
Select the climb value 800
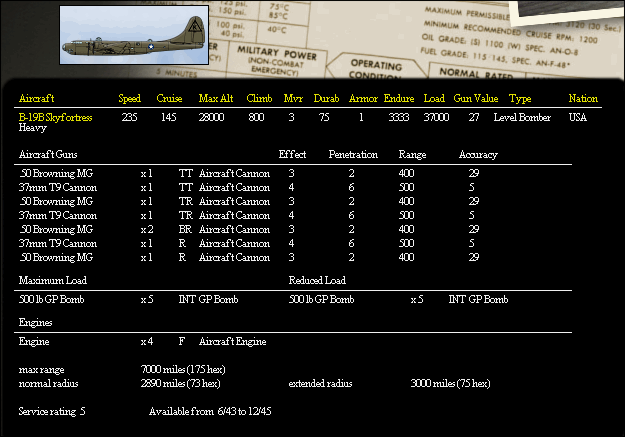point(256,117)
